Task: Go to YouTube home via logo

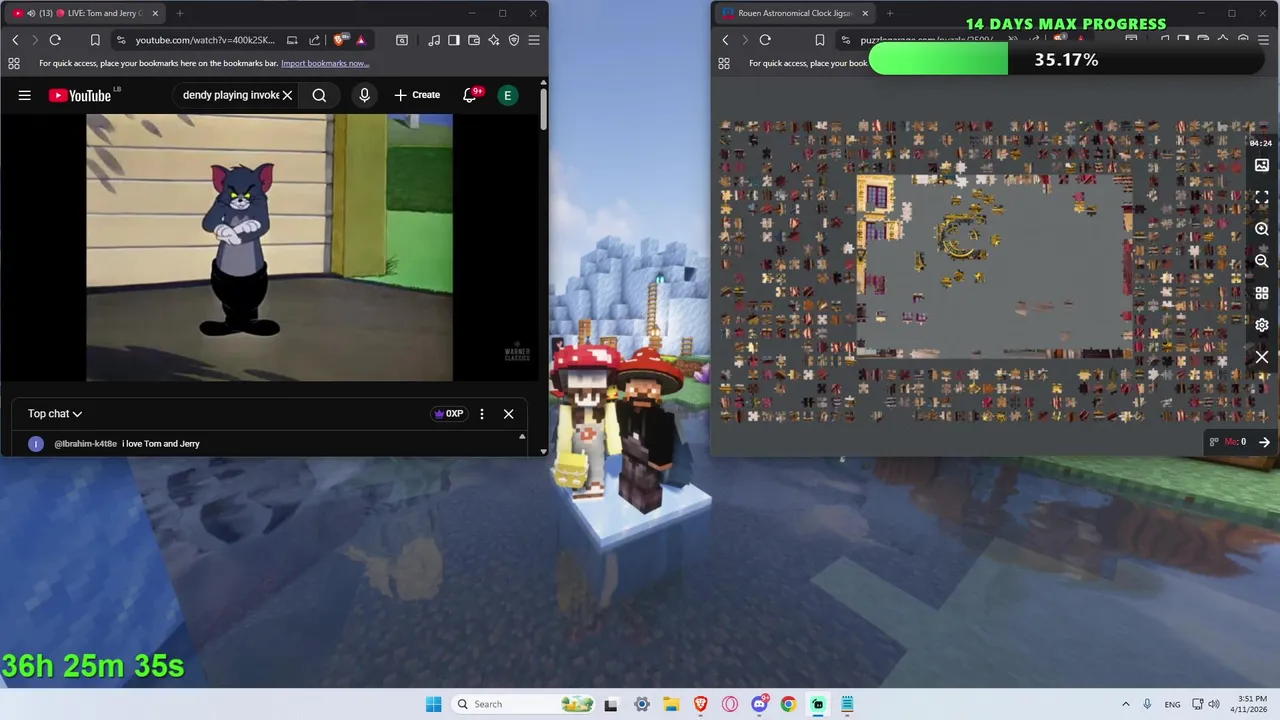Action: click(80, 95)
